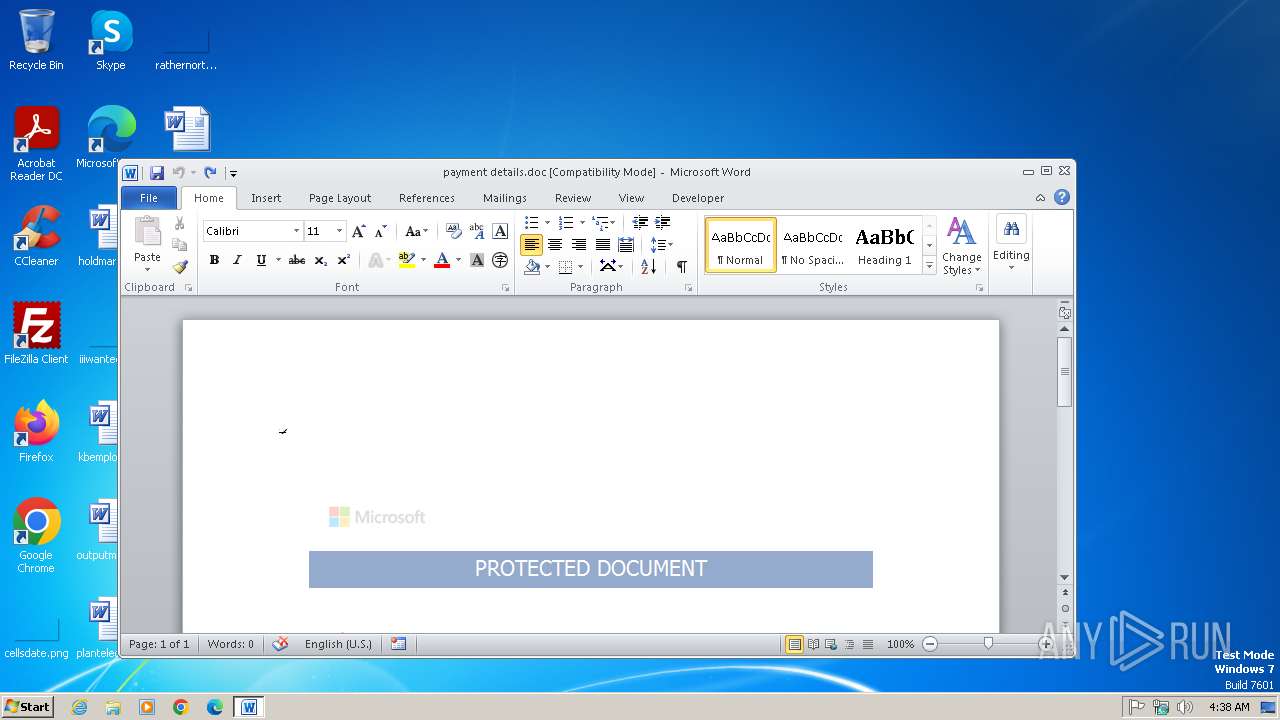This screenshot has width=1280, height=720.
Task: Switch to the Page Layout tab
Action: pos(340,198)
